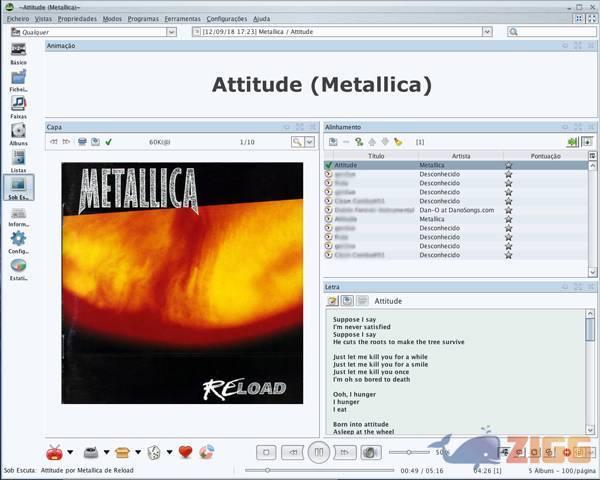The width and height of the screenshot is (600, 480).
Task: Sort queue by the Artista column header
Action: click(460, 156)
